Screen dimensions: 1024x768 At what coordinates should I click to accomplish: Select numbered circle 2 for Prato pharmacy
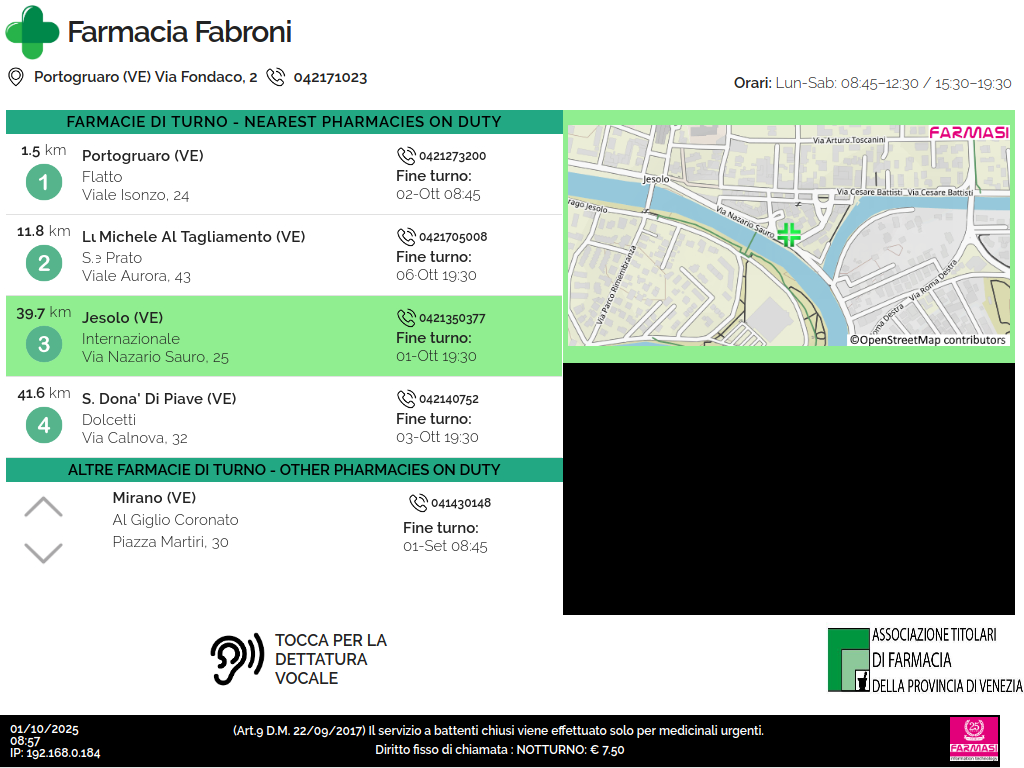(43, 263)
